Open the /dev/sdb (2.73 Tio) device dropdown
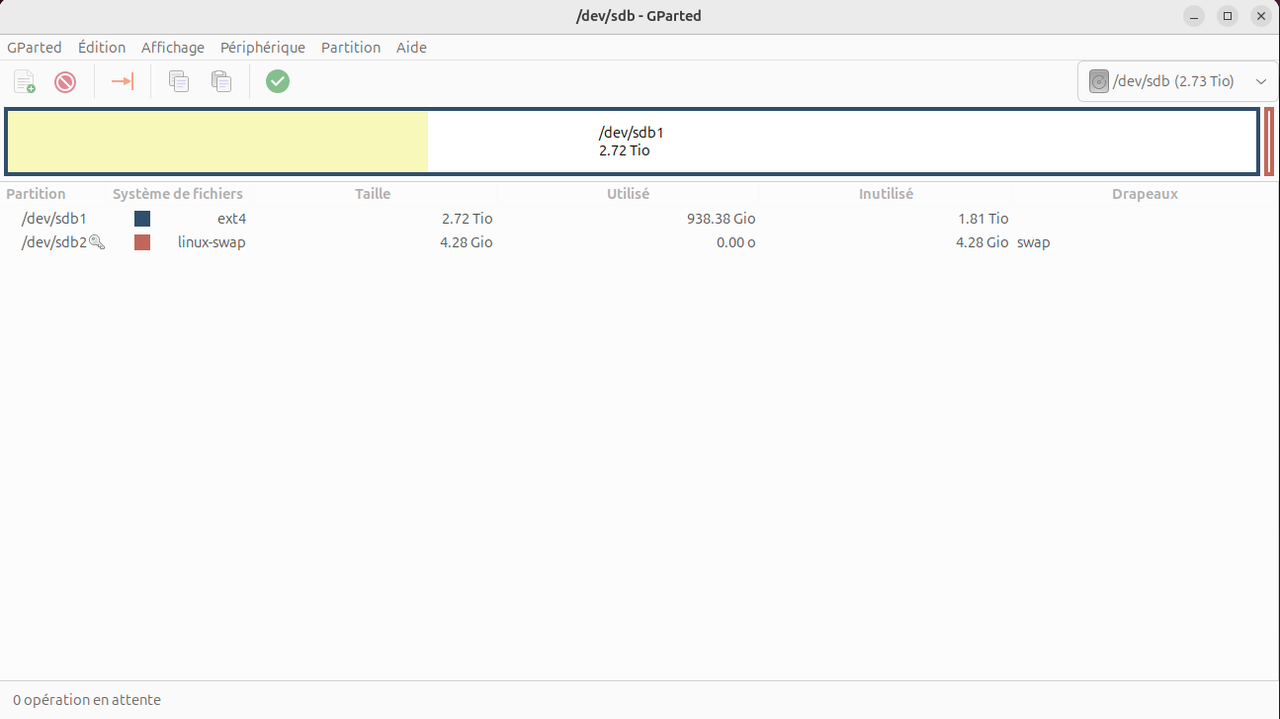This screenshot has height=719, width=1280. tap(1177, 81)
